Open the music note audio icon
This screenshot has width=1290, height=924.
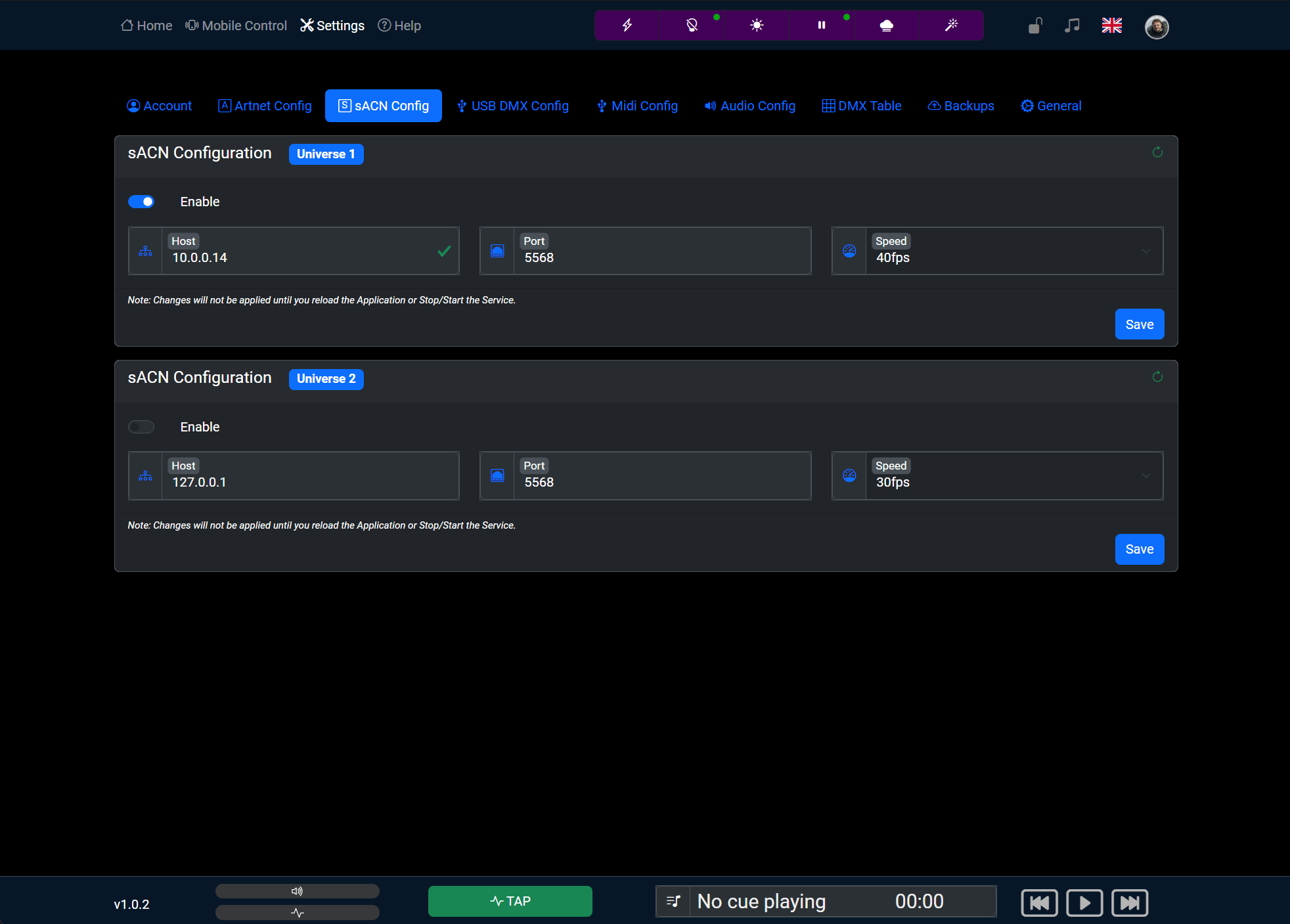[1071, 25]
